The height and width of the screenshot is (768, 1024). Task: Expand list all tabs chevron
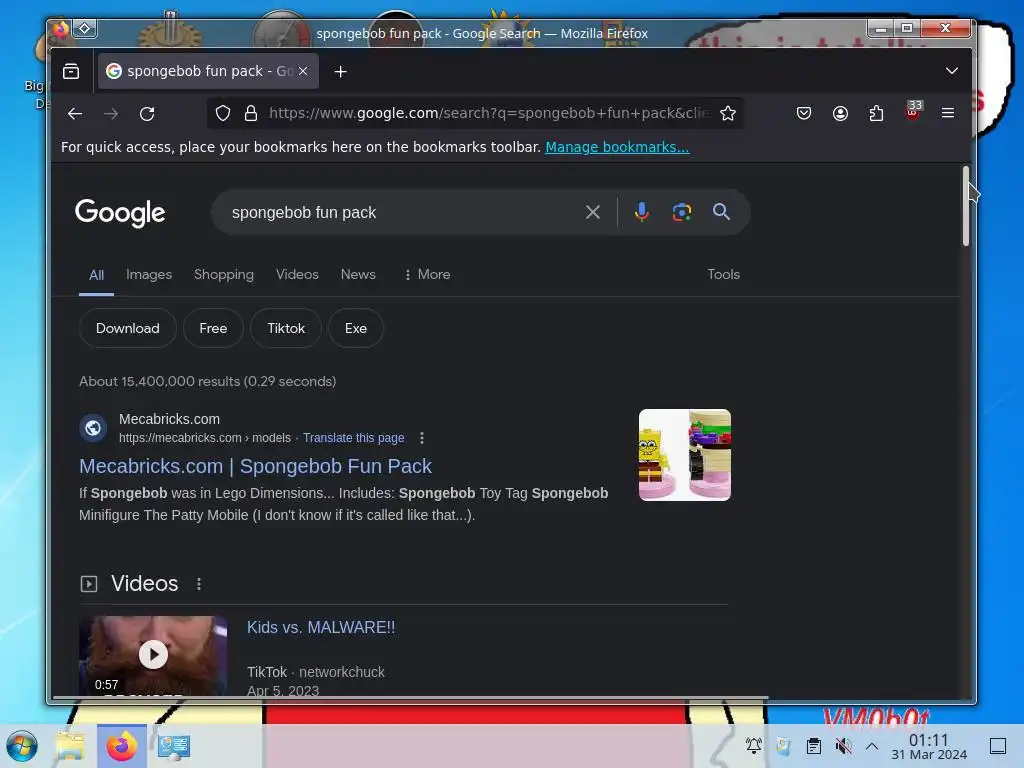pyautogui.click(x=952, y=71)
